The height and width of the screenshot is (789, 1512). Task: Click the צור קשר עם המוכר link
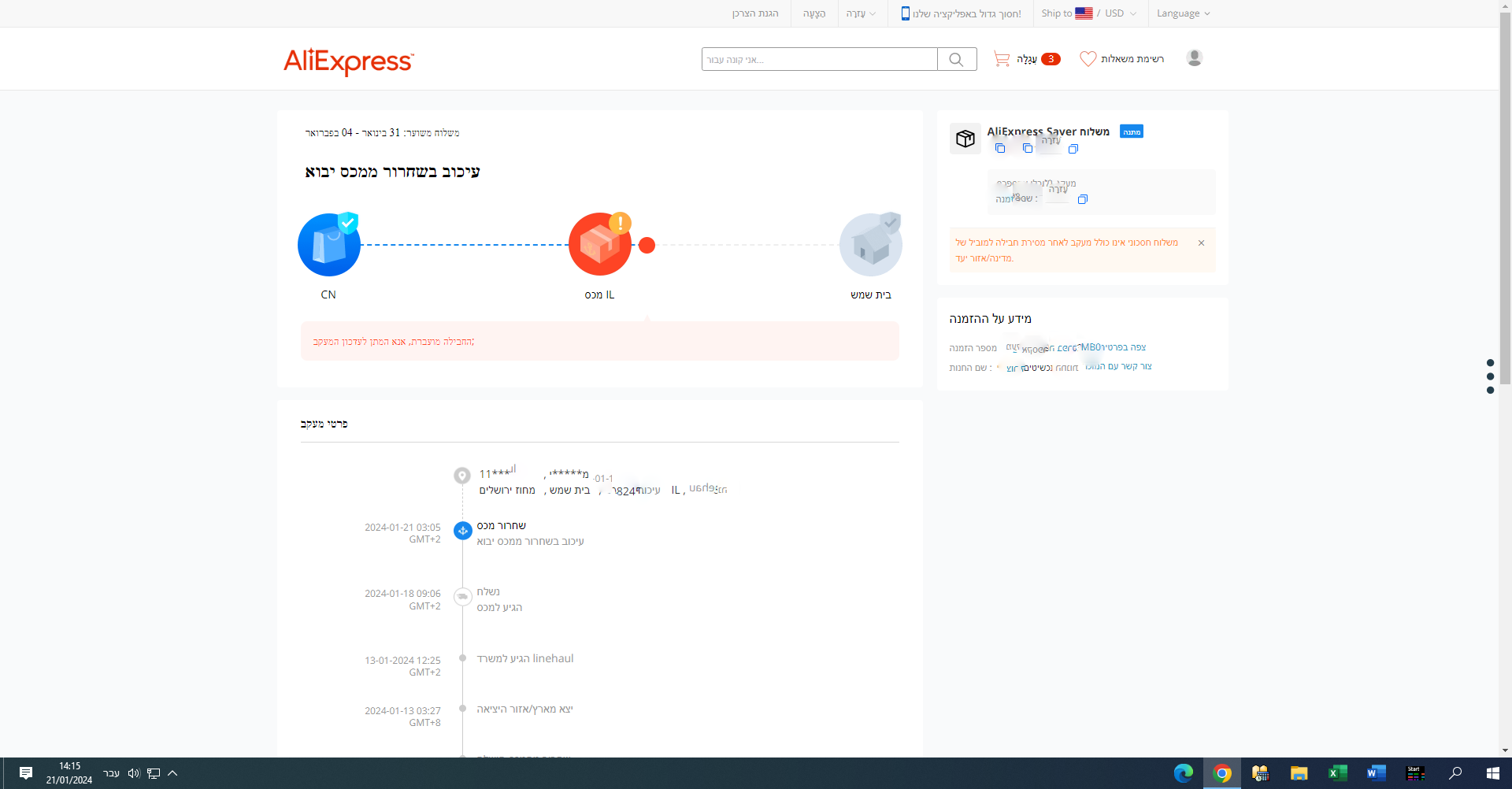tap(1119, 366)
